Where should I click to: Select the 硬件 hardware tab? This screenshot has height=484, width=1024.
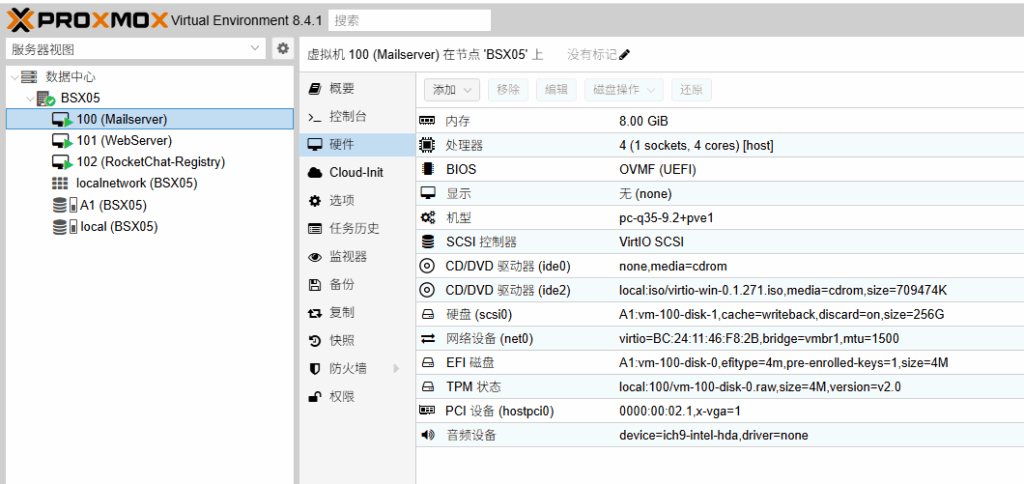[357, 144]
